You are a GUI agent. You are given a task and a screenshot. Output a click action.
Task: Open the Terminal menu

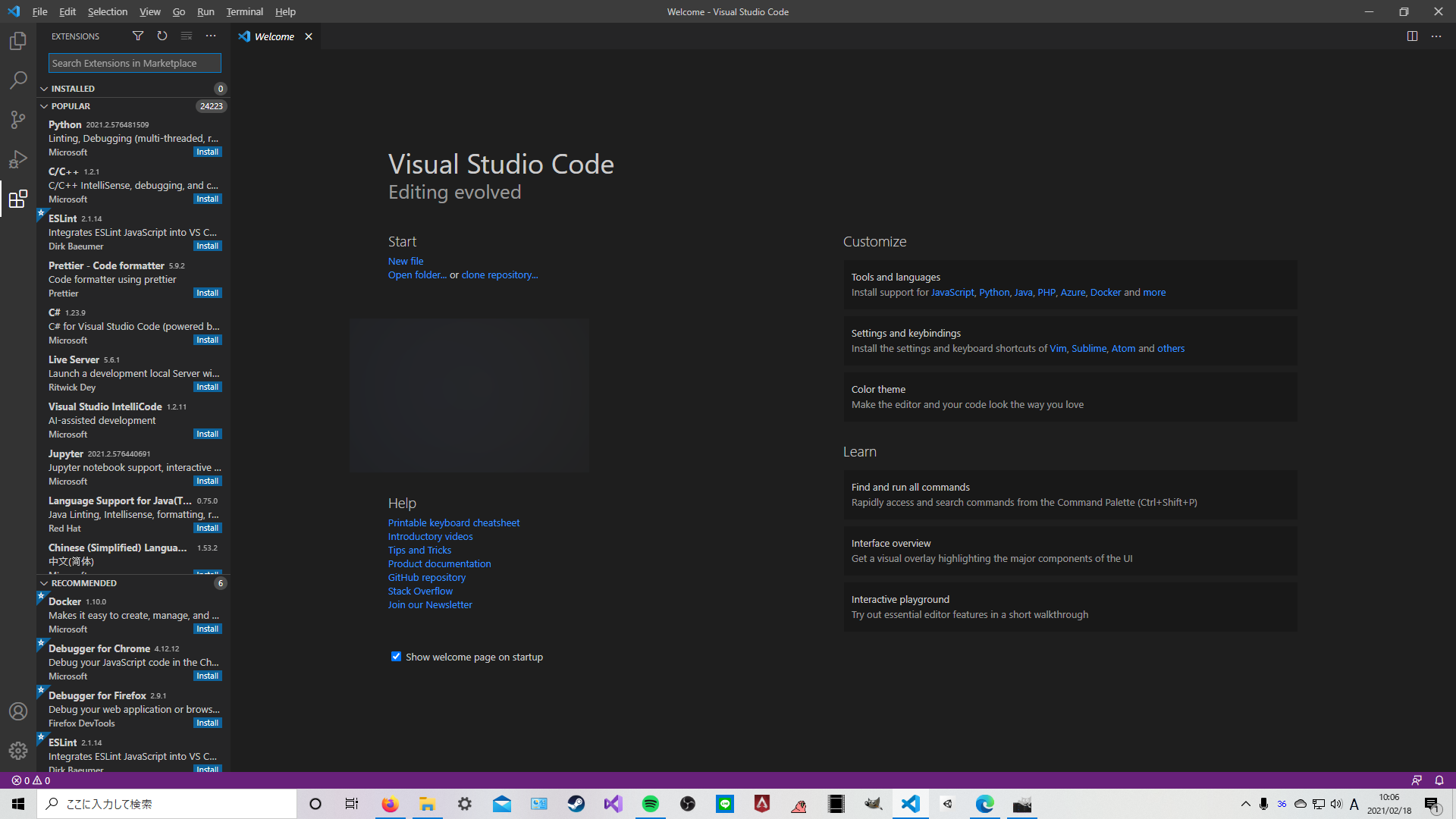click(x=244, y=11)
